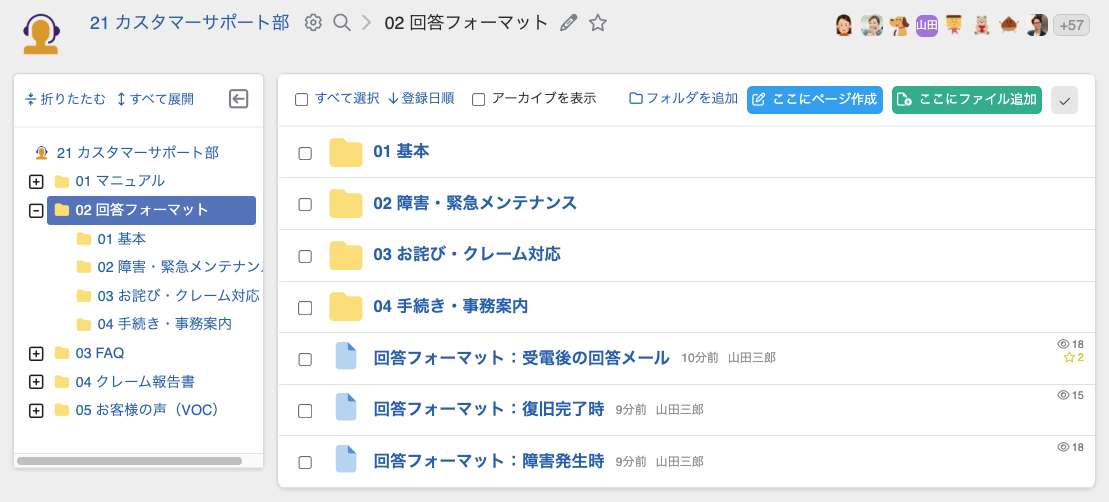Click pencil icon to rename folder
Screen dimensions: 1109x502
(x=569, y=23)
